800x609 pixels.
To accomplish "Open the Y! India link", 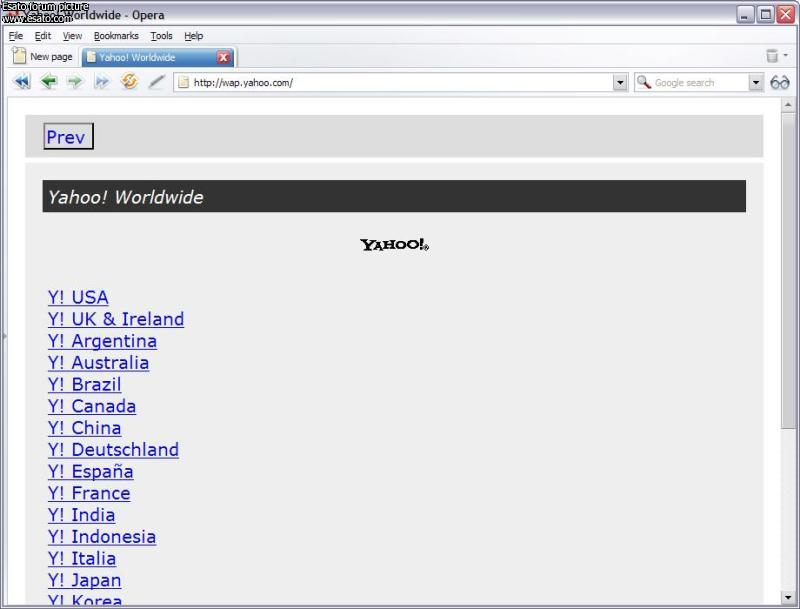I will (82, 515).
